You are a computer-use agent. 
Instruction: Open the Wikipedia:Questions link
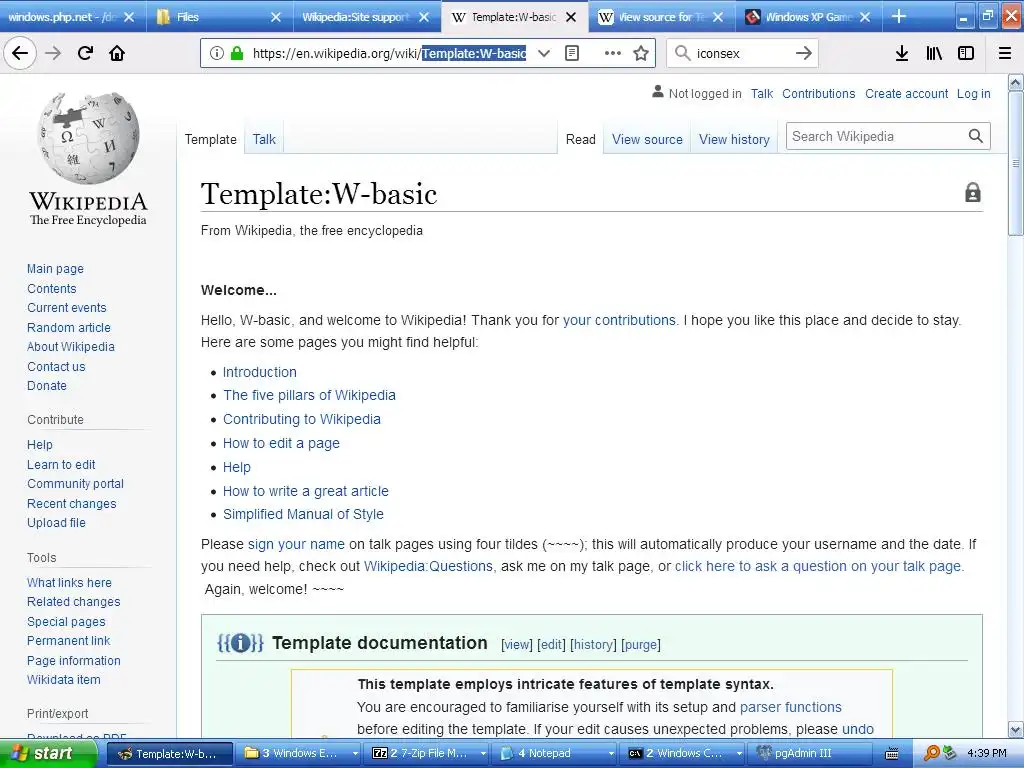click(428, 566)
